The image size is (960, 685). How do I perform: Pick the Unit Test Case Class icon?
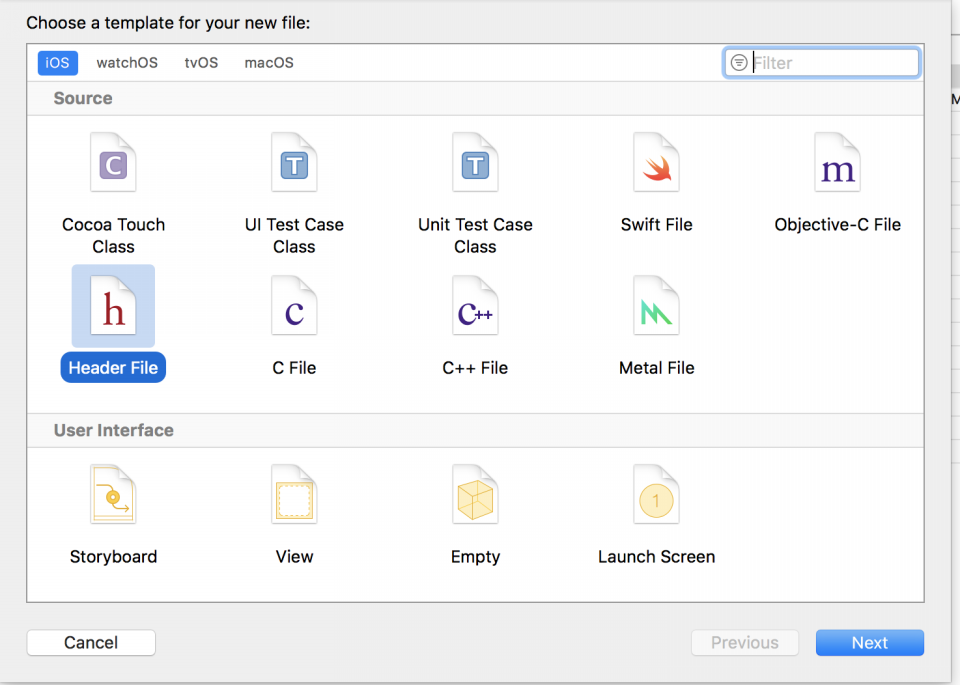pos(475,162)
